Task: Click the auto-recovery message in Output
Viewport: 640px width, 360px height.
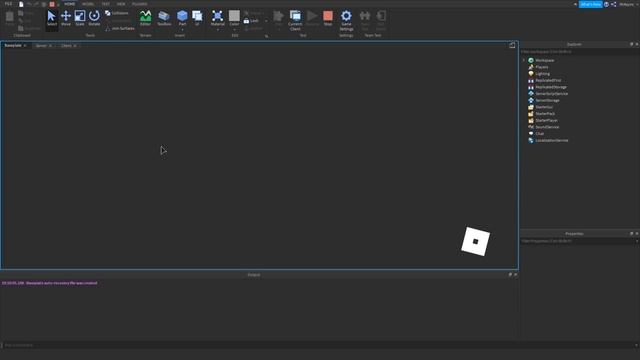Action: pos(49,283)
